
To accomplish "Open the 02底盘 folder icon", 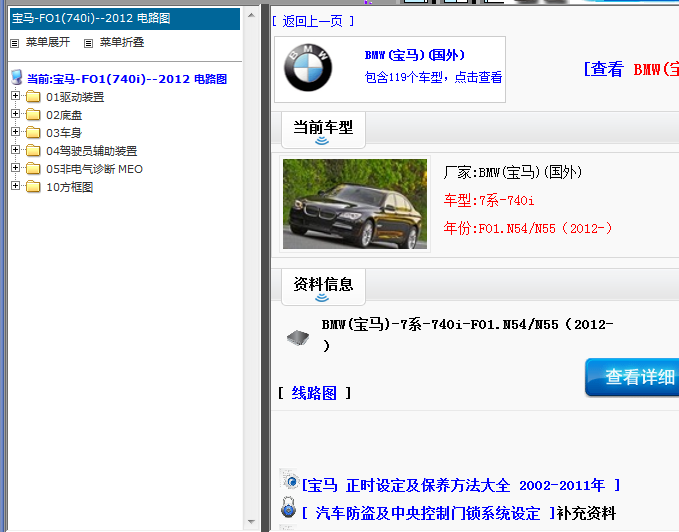I will [x=33, y=115].
